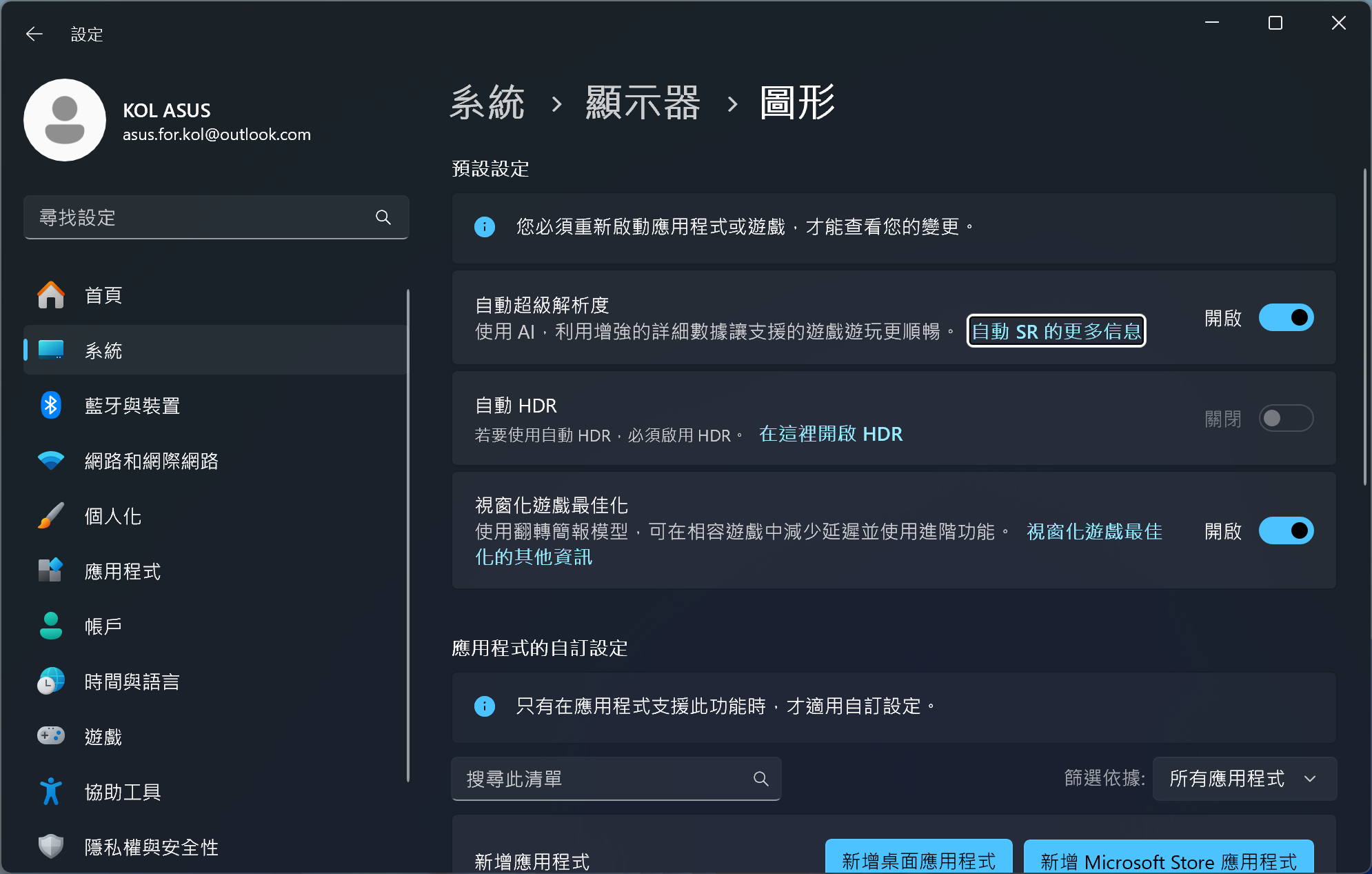Click 新增桌面應用程式 button
Image resolution: width=1372 pixels, height=874 pixels.
918,860
